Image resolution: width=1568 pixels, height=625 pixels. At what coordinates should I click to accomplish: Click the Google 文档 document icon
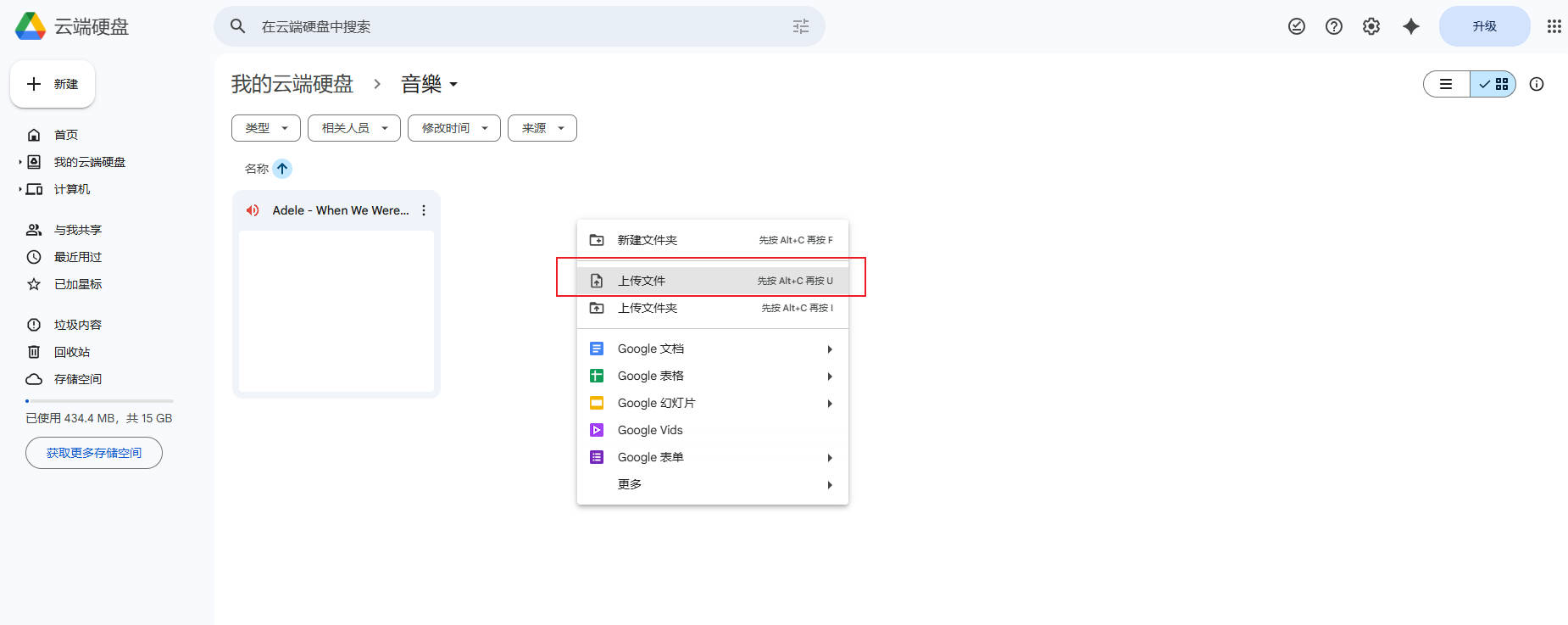point(597,349)
